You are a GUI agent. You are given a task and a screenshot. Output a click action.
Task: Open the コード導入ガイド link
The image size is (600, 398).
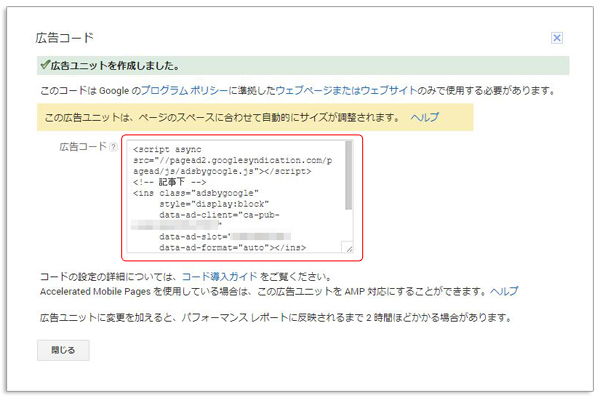click(x=220, y=276)
